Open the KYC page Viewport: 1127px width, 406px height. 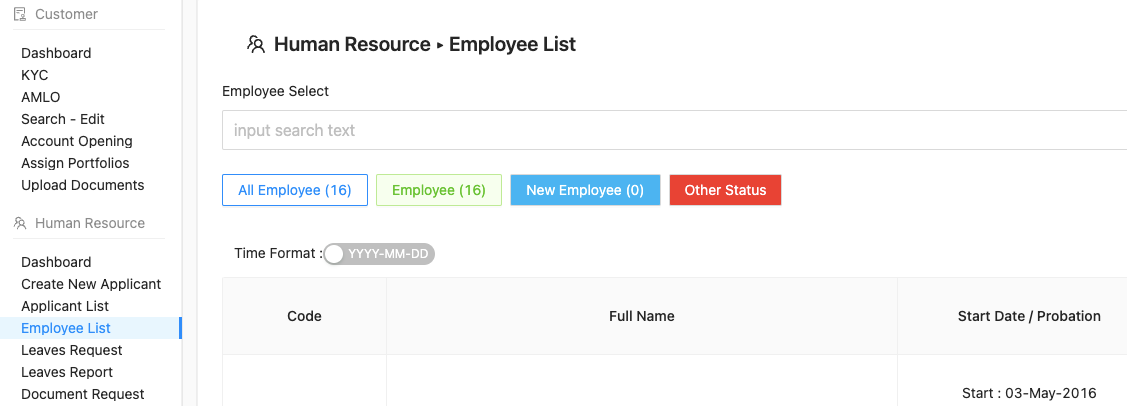[34, 75]
